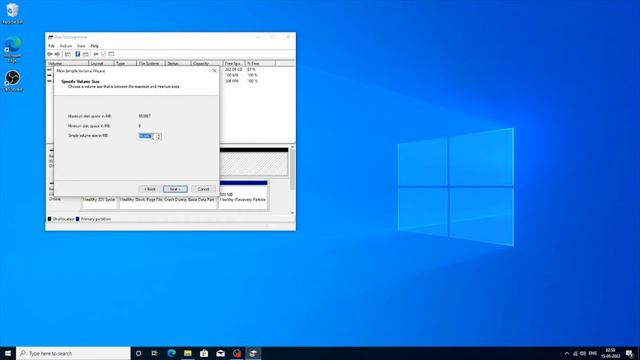The image size is (640, 360).
Task: Open the taskbar clock and date
Action: coord(610,353)
